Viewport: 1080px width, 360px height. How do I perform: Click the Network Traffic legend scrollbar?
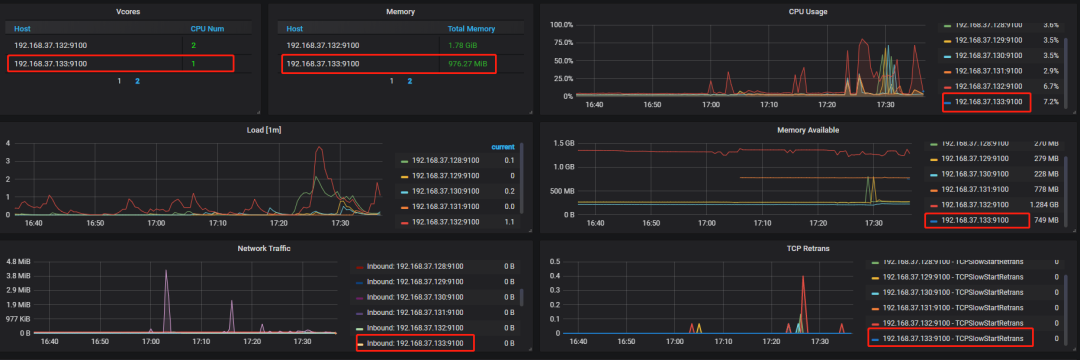coord(521,297)
